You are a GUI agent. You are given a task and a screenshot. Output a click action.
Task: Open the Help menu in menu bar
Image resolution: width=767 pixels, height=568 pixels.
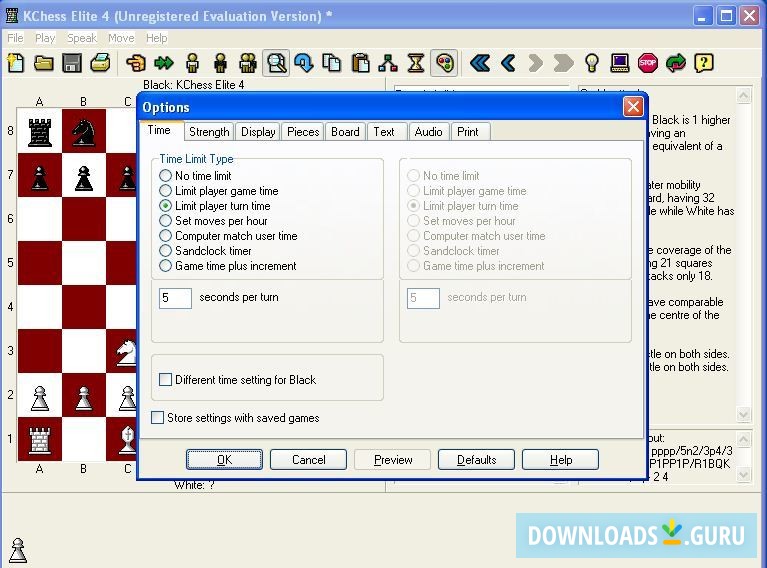pos(157,38)
